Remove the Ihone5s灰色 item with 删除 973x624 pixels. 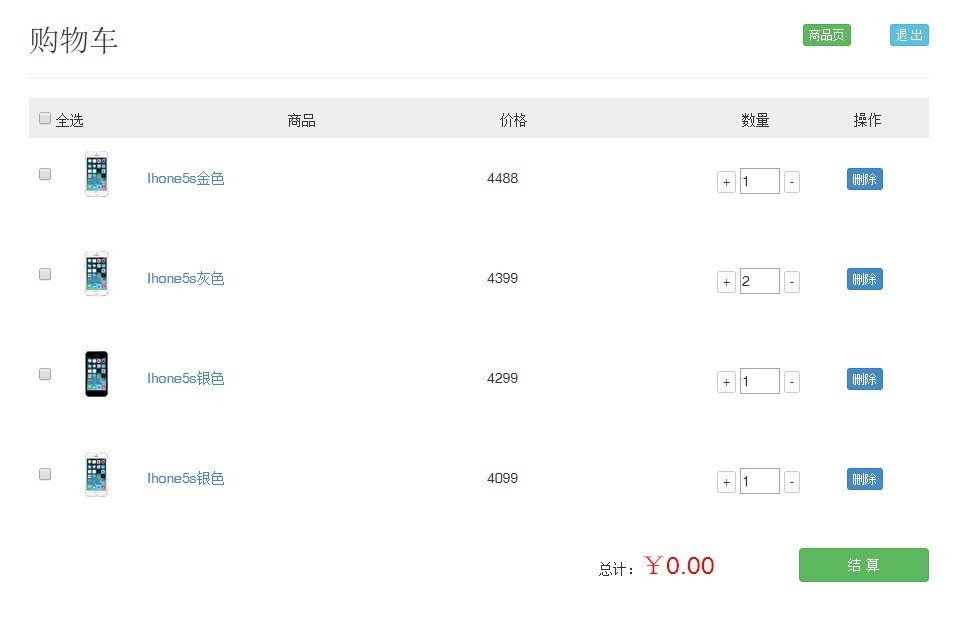click(864, 279)
